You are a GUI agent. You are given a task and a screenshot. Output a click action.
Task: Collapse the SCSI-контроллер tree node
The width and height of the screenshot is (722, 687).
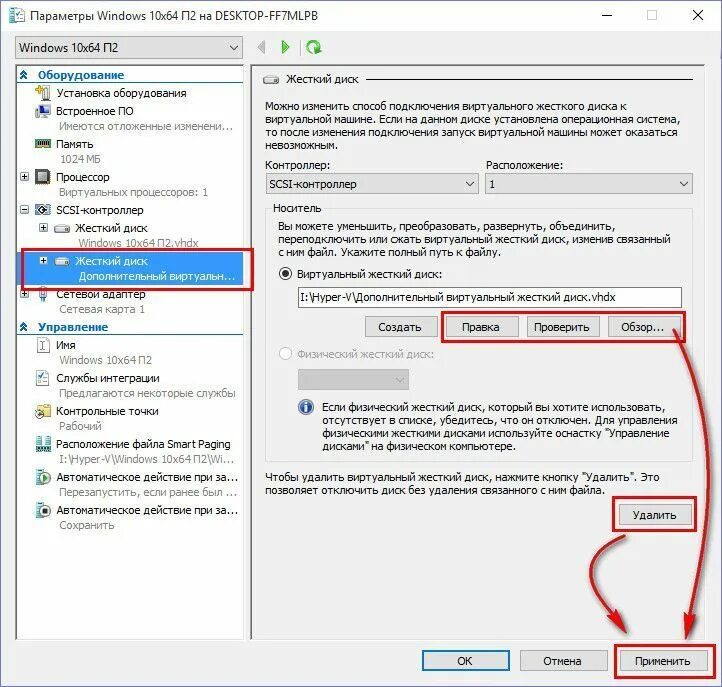click(25, 210)
